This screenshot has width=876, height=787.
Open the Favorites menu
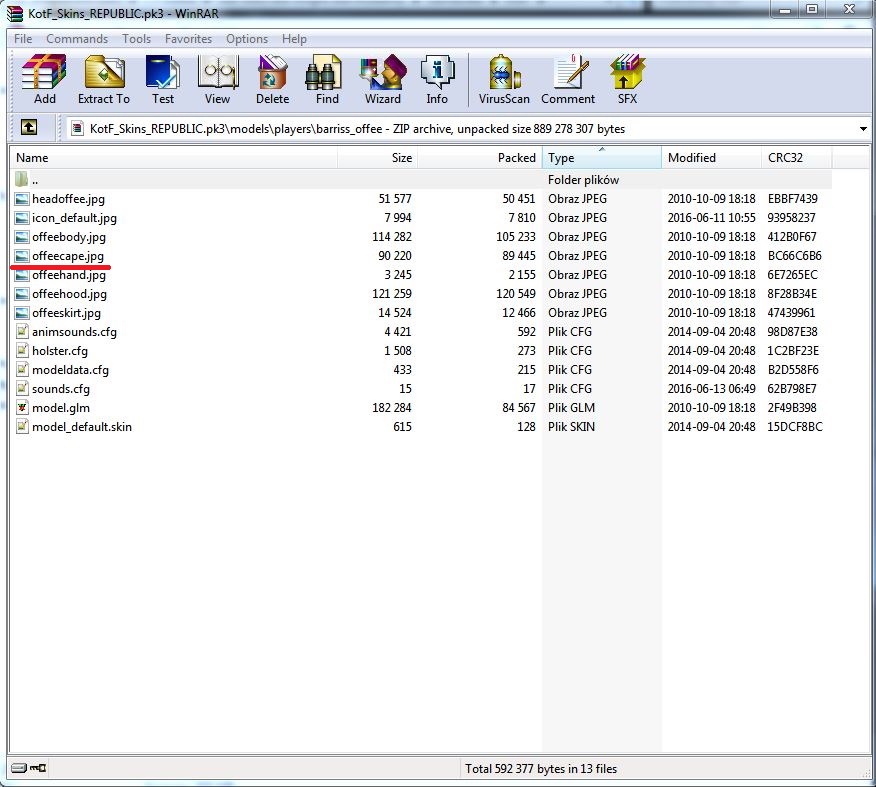tap(188, 39)
